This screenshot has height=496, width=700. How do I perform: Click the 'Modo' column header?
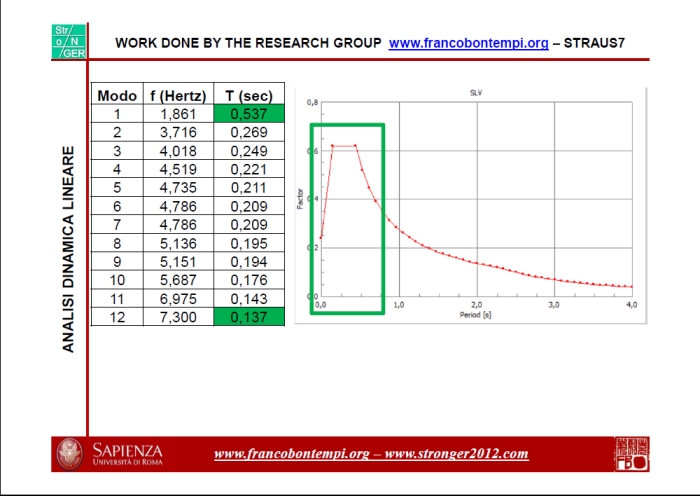click(117, 96)
